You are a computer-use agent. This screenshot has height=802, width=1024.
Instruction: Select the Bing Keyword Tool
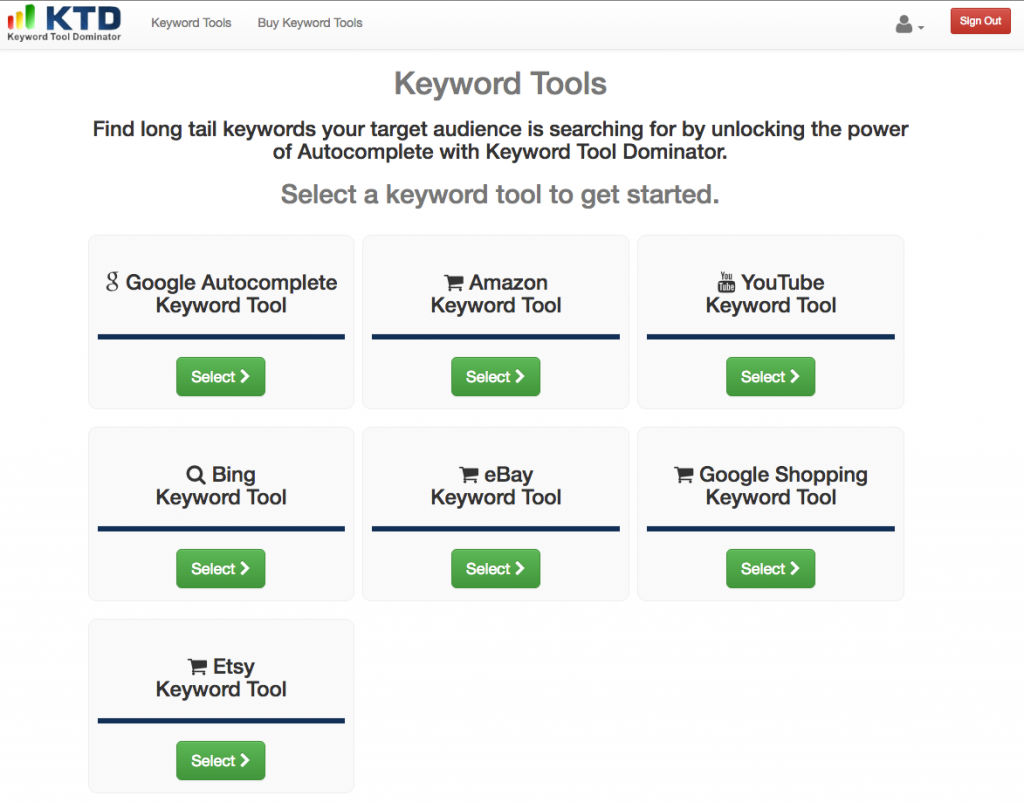coord(221,569)
